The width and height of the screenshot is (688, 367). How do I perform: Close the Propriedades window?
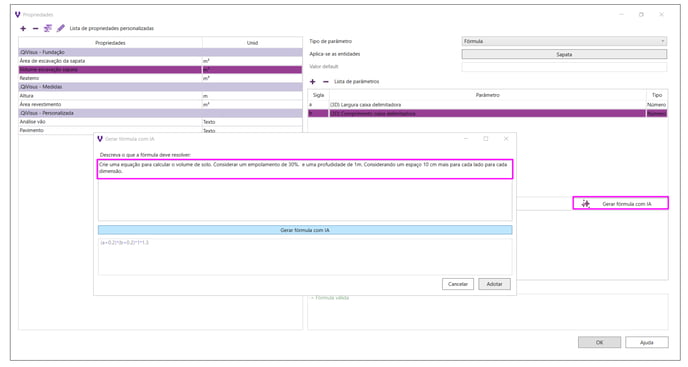pos(661,14)
